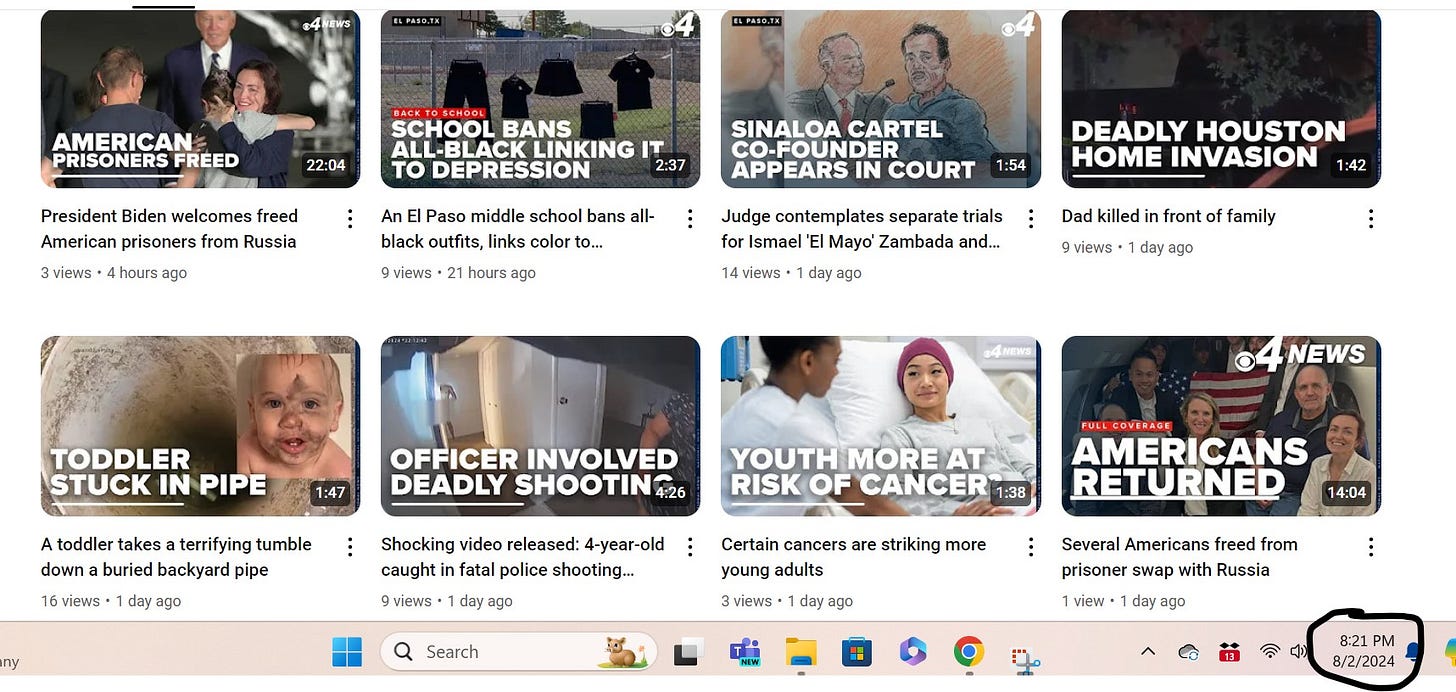The height and width of the screenshot is (692, 1456).
Task: Click the 14:04 duration badge
Action: tap(1346, 492)
